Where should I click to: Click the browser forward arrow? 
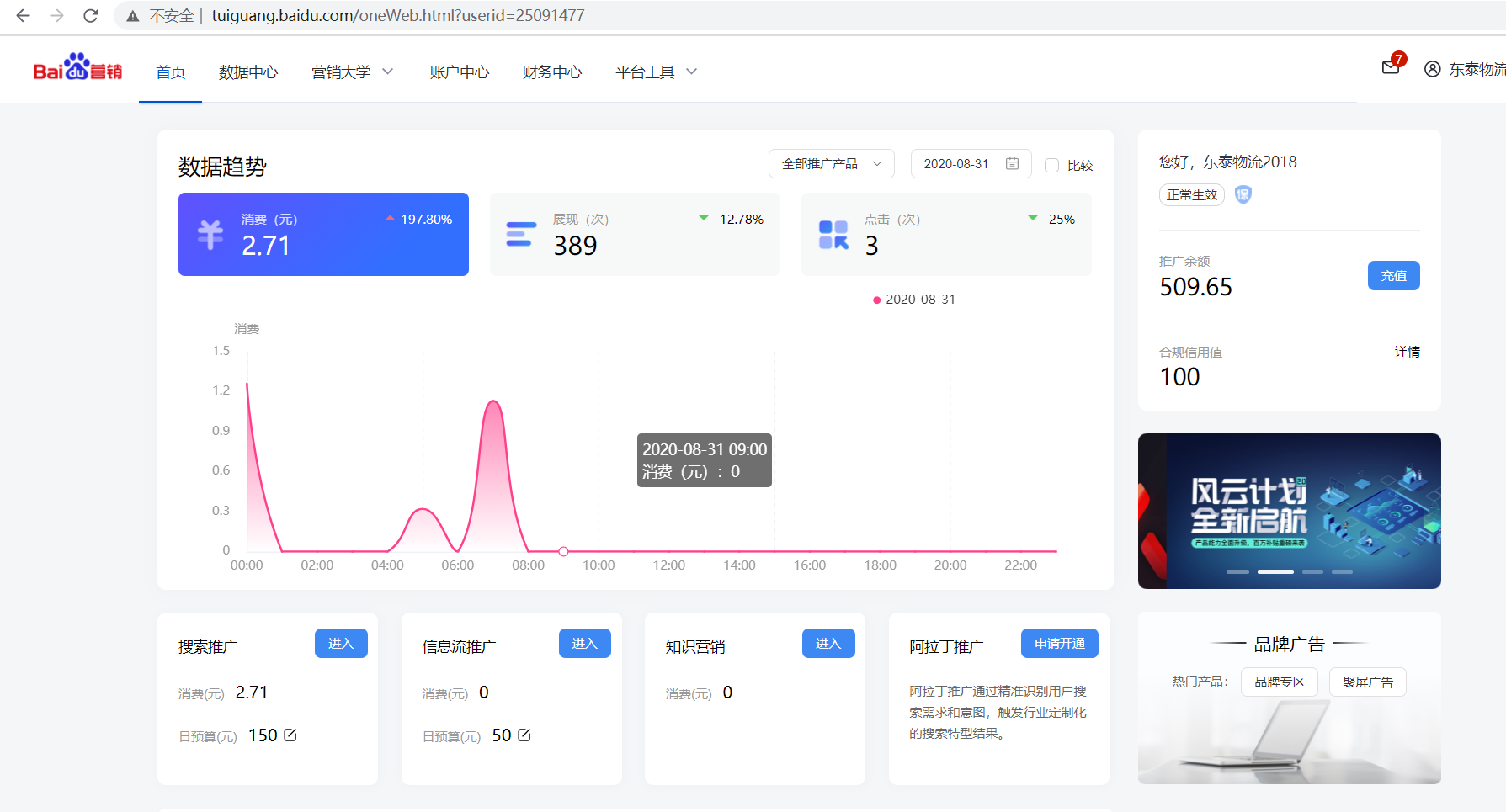[57, 15]
